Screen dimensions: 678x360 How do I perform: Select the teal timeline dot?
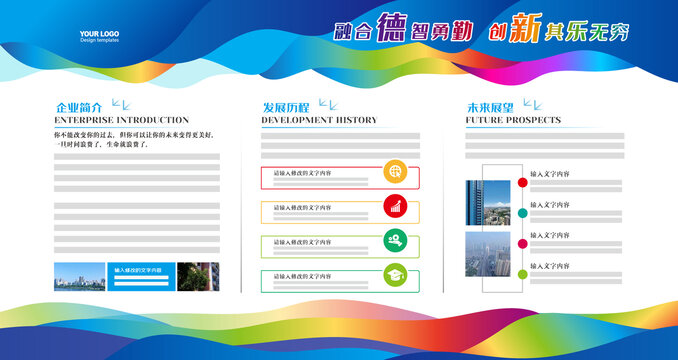pyautogui.click(x=523, y=213)
